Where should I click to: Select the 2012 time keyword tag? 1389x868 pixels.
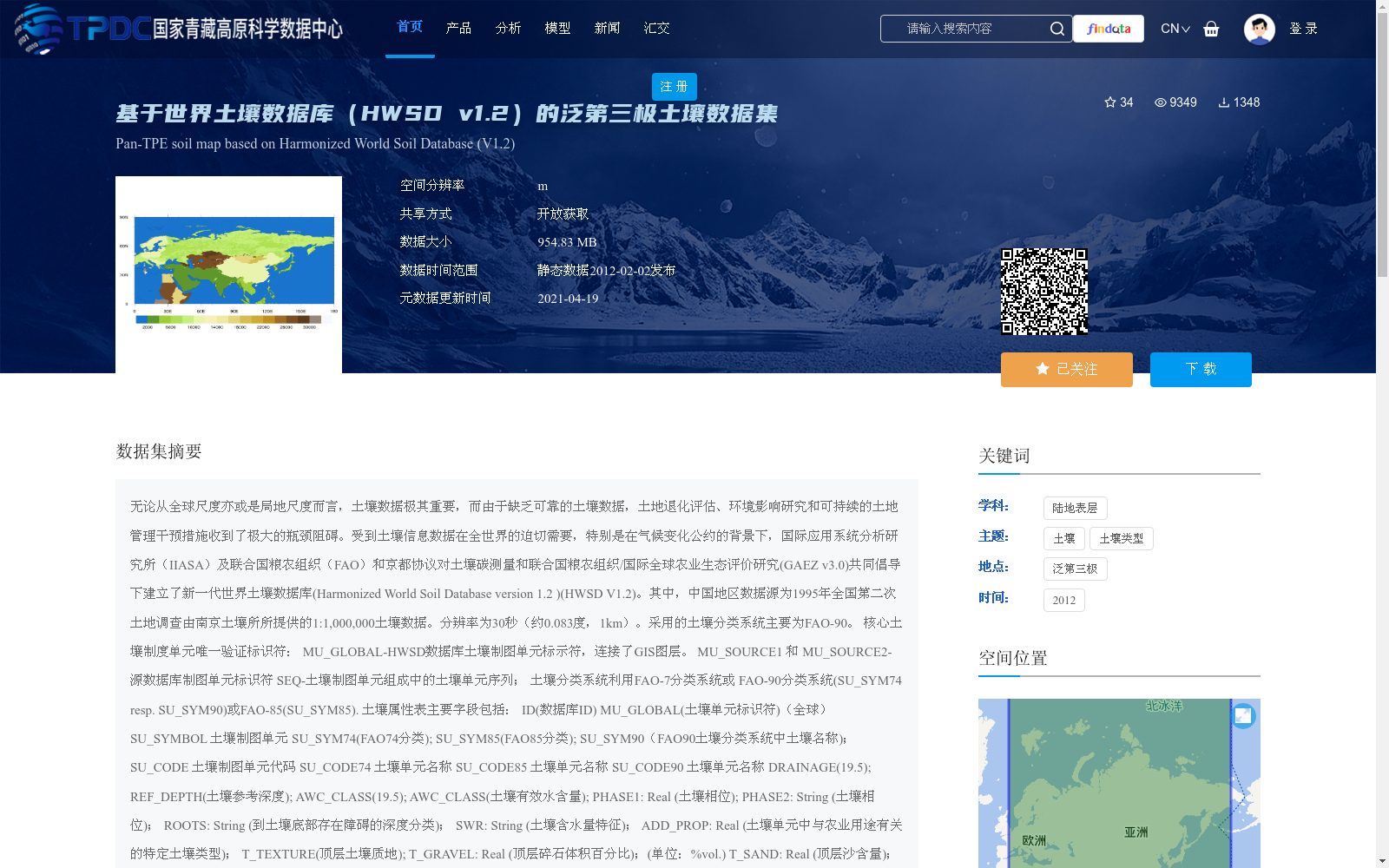tap(1063, 600)
